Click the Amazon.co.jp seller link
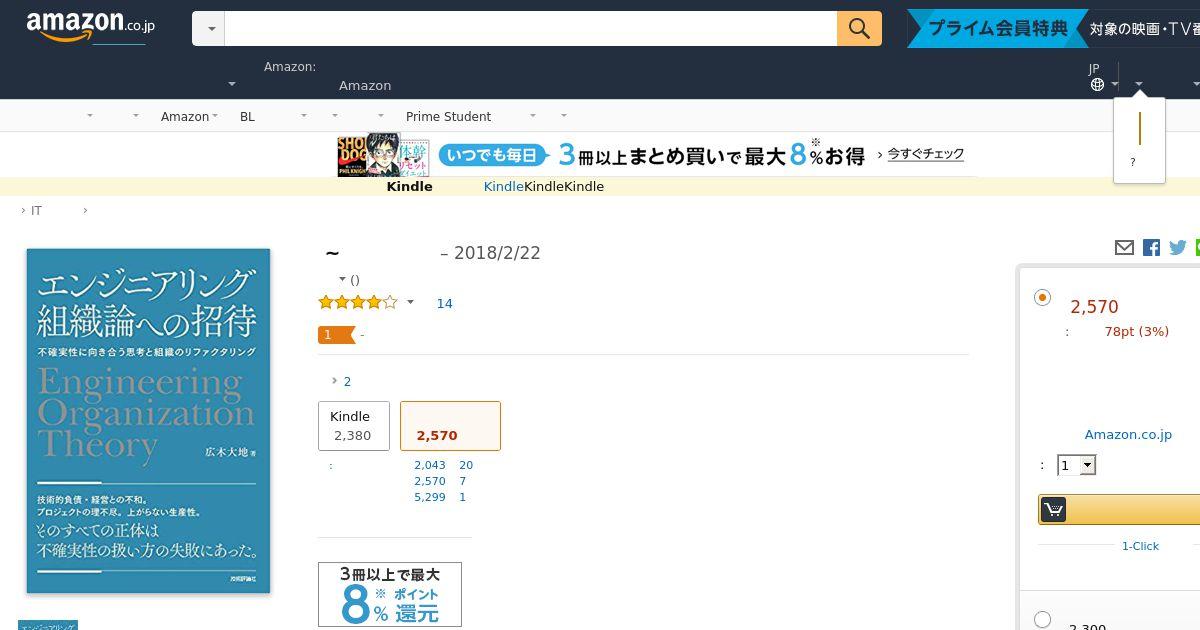Screen dimensions: 1200x630 [1128, 434]
